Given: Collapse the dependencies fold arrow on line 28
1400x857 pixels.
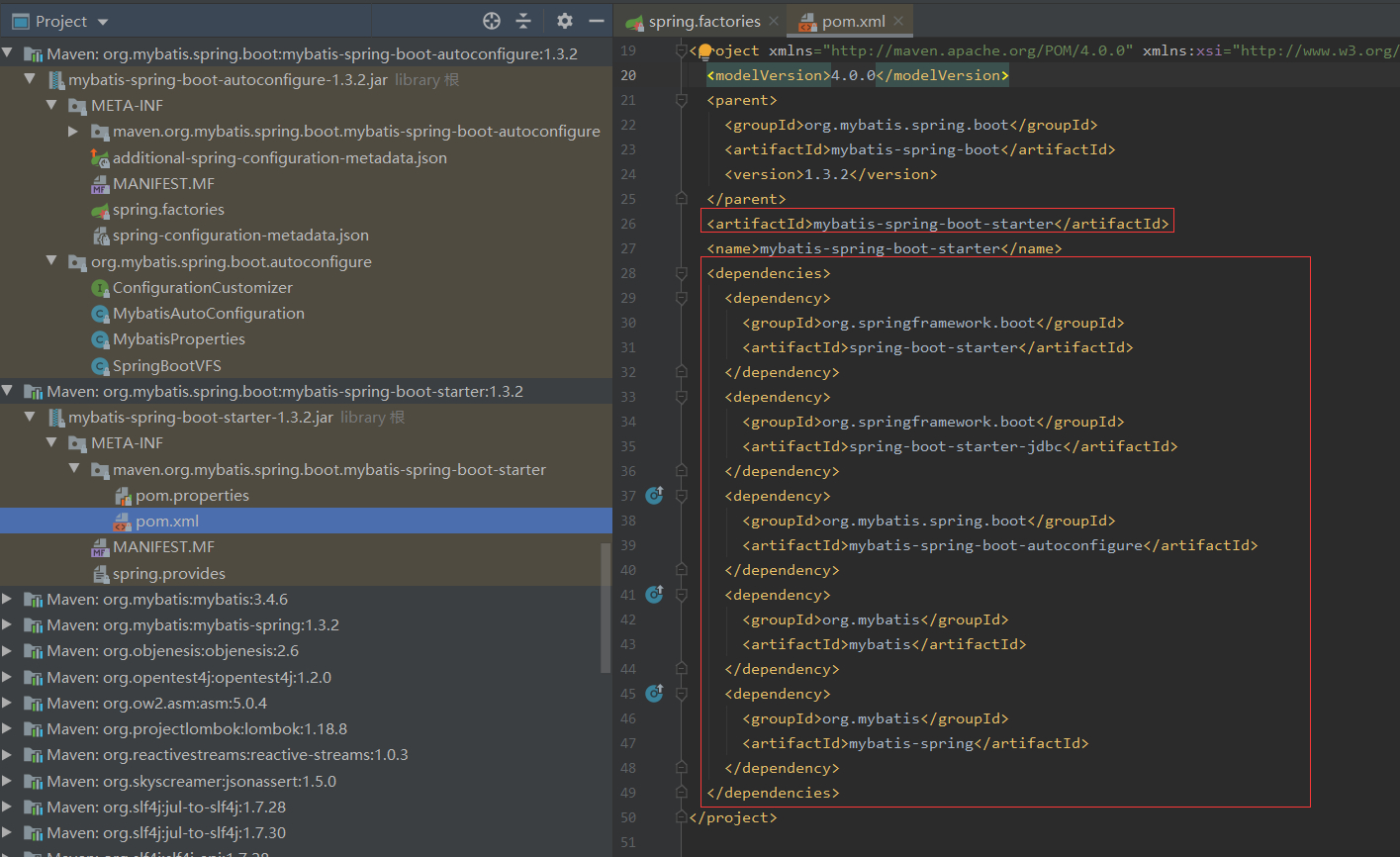Looking at the screenshot, I should (x=681, y=272).
